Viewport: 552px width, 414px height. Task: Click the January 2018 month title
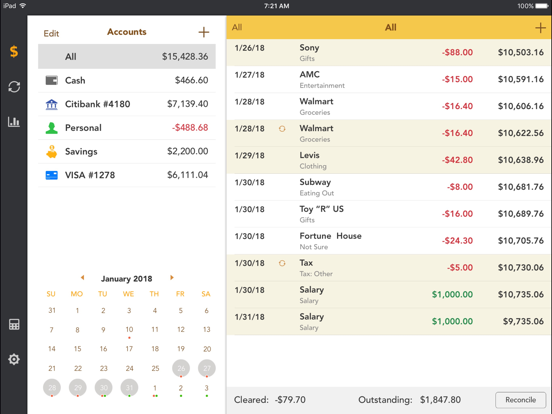coord(127,279)
